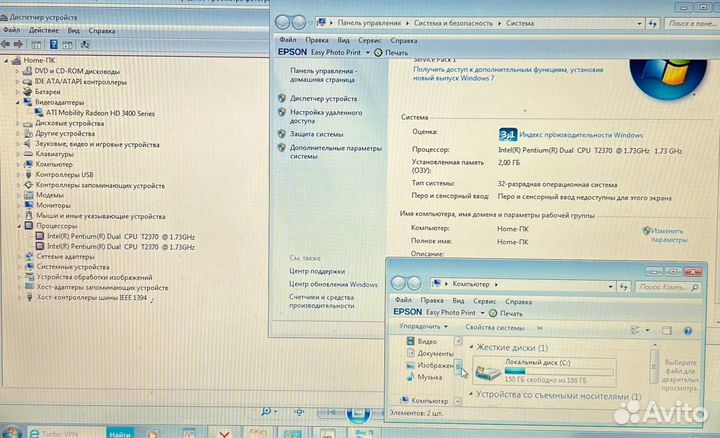The height and width of the screenshot is (438, 720).
Task: Select Звуковые, видео и игровые устройства icon
Action: pyautogui.click(x=28, y=144)
